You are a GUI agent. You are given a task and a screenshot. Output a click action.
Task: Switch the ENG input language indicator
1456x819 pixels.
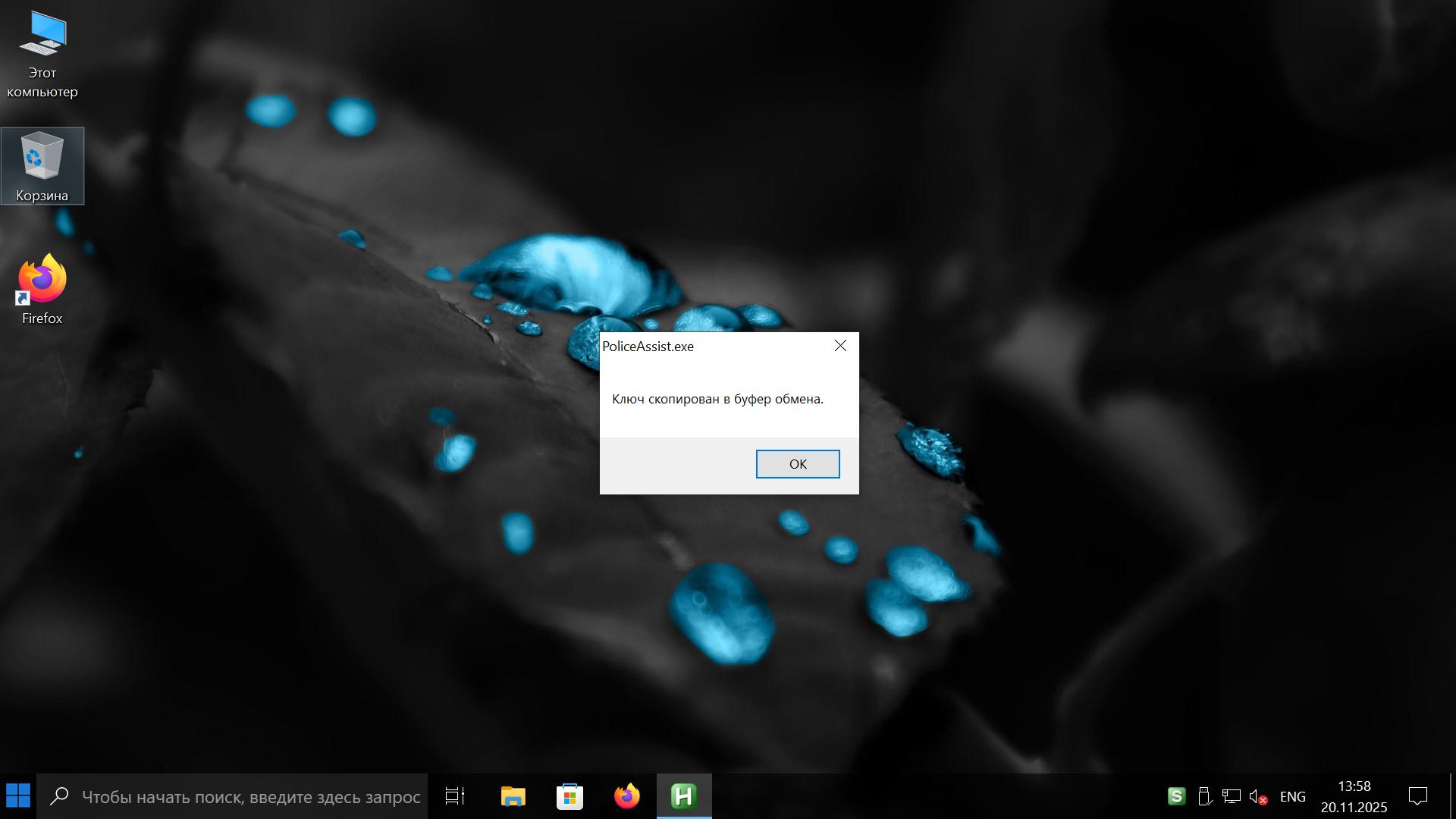(x=1292, y=796)
